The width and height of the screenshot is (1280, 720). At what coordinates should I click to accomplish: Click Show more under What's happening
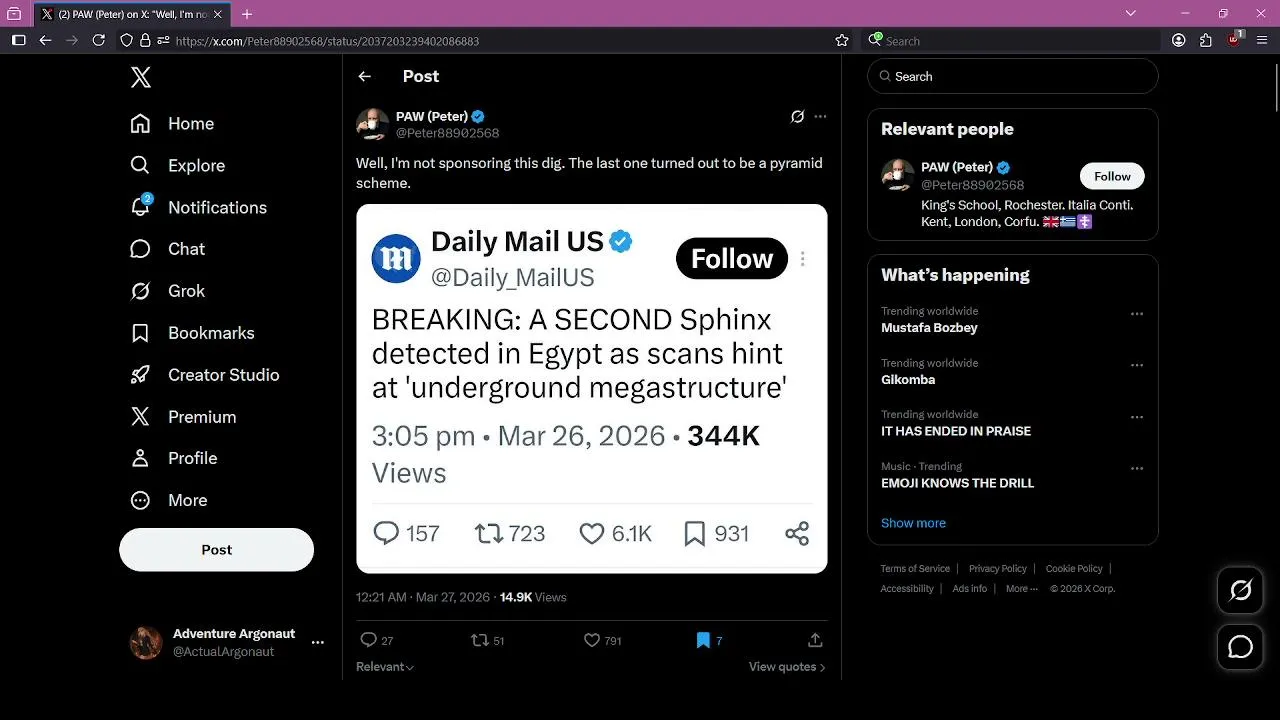(913, 523)
